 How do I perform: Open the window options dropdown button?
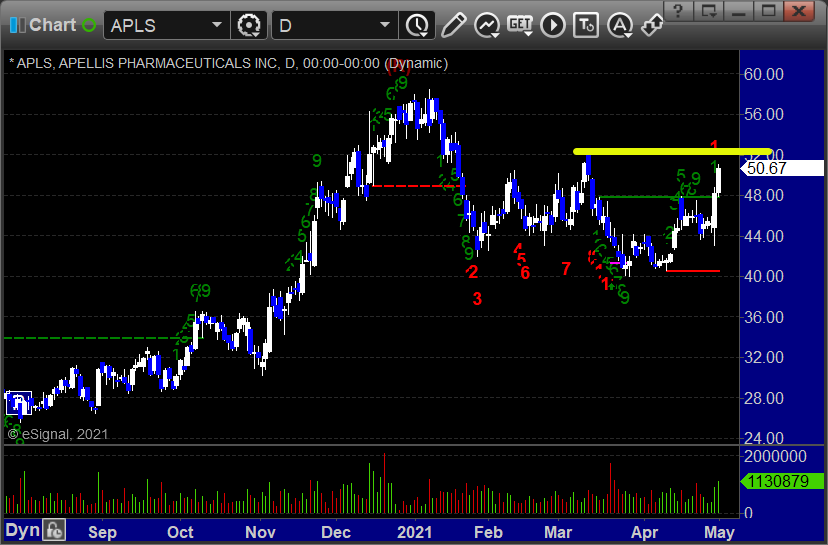[x=708, y=11]
